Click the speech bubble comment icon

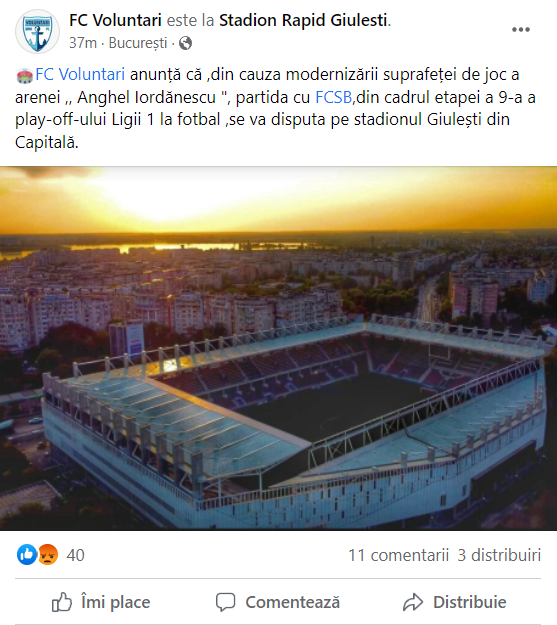tap(226, 602)
